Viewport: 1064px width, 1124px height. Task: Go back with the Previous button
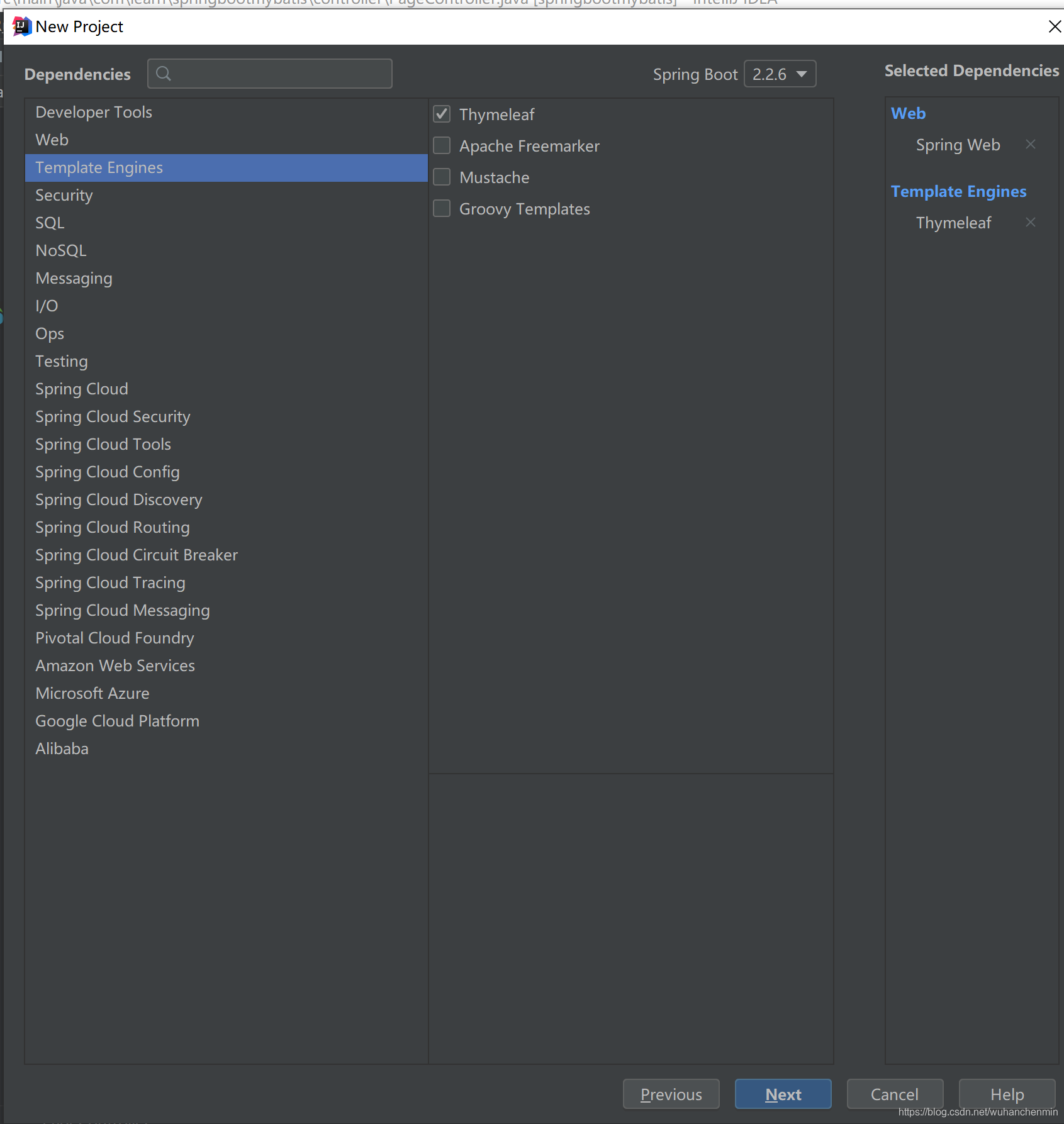(x=671, y=1094)
